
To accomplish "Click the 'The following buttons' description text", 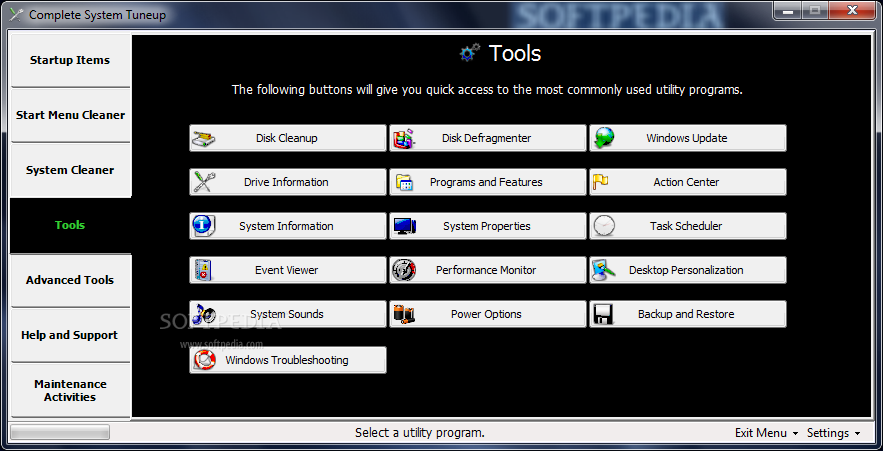I will coord(487,90).
